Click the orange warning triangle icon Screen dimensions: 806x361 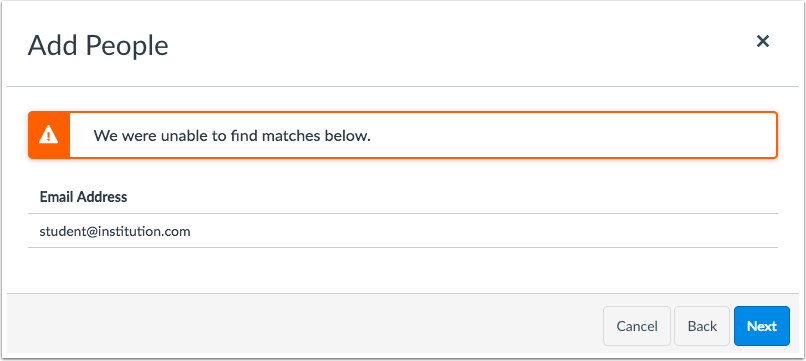point(49,135)
